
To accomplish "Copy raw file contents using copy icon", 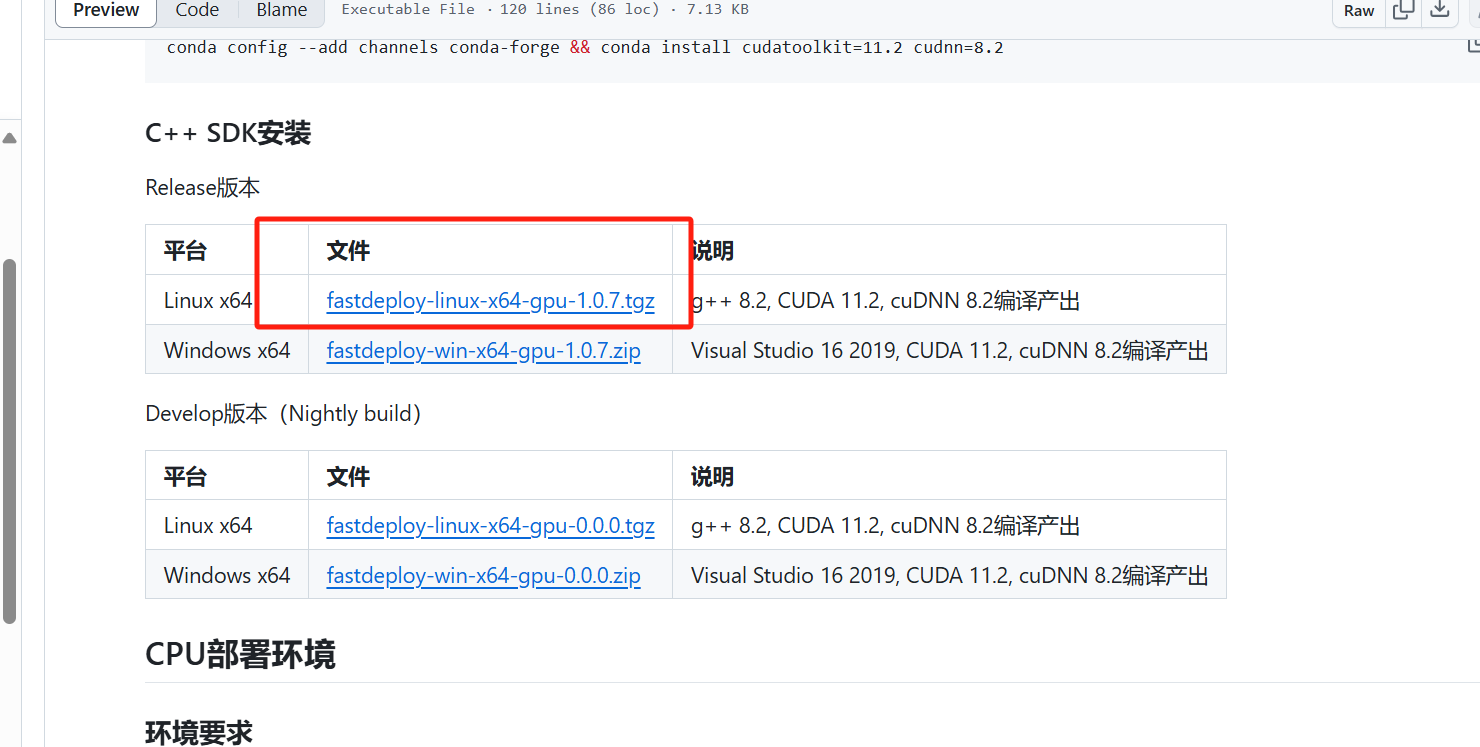I will coord(1403,9).
